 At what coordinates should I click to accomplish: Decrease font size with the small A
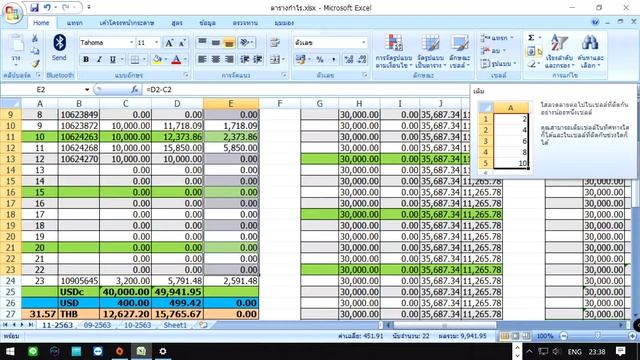(182, 42)
